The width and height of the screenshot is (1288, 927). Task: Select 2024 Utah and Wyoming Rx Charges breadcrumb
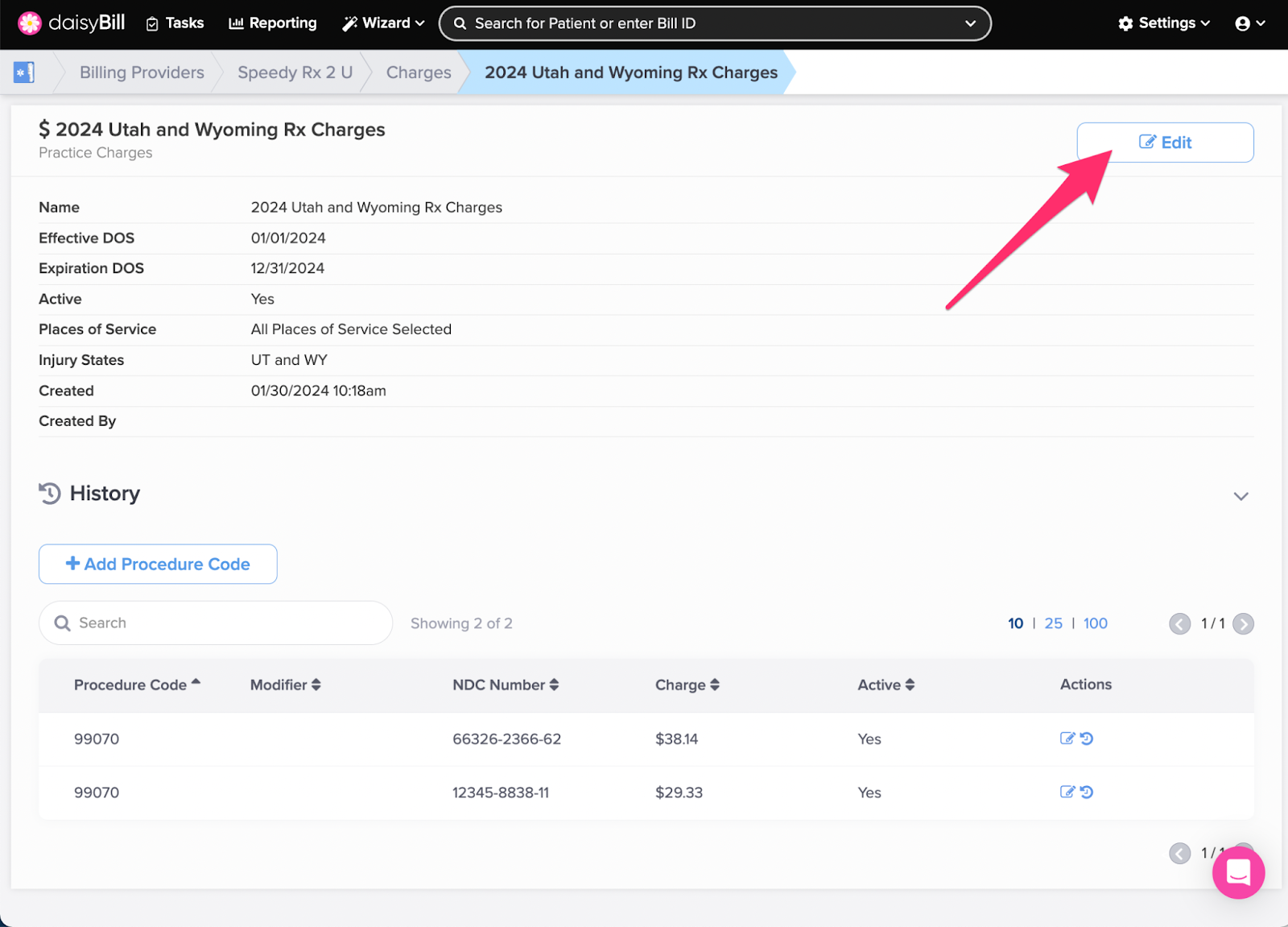631,72
